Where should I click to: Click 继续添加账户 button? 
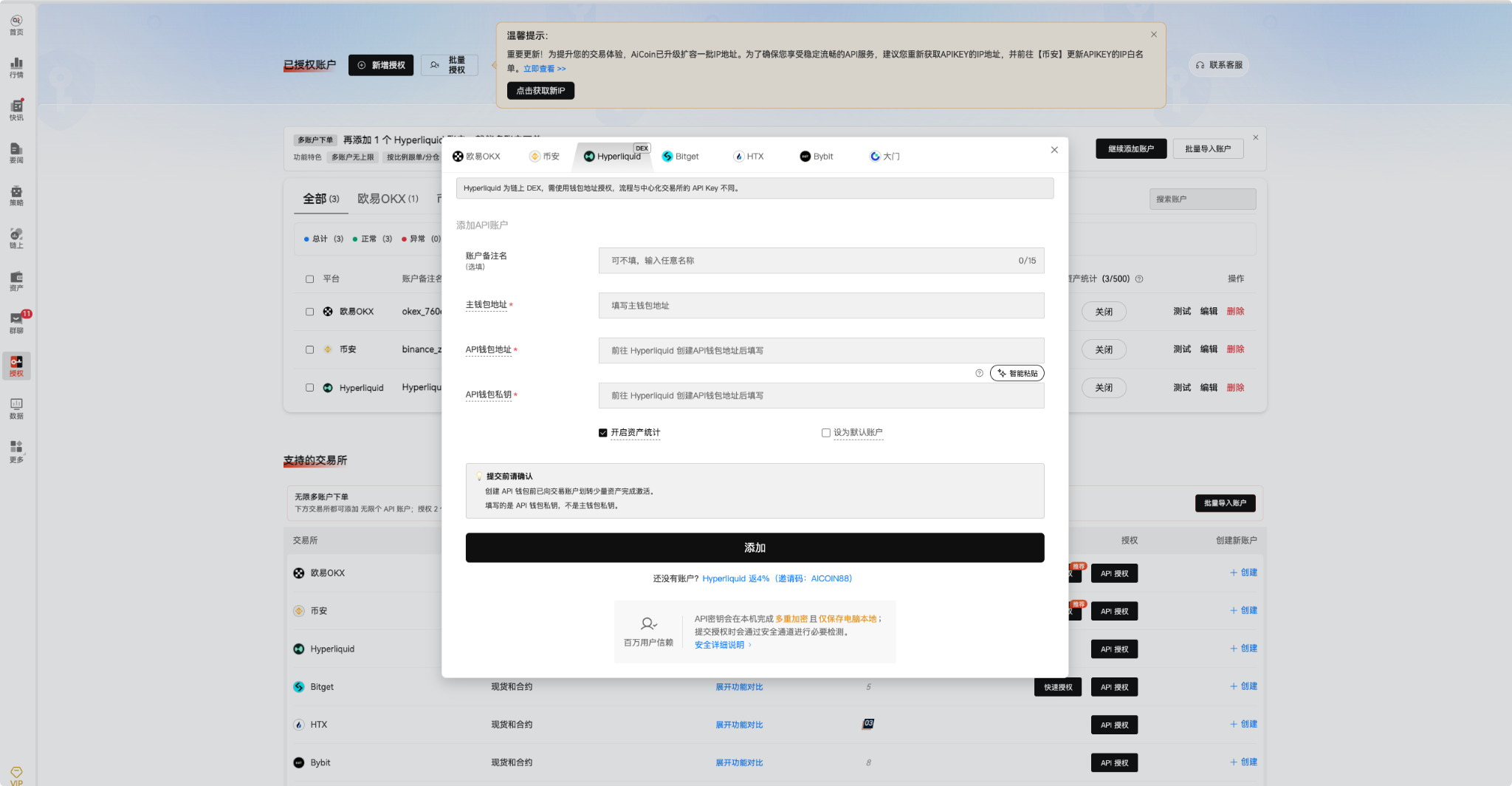tap(1131, 149)
